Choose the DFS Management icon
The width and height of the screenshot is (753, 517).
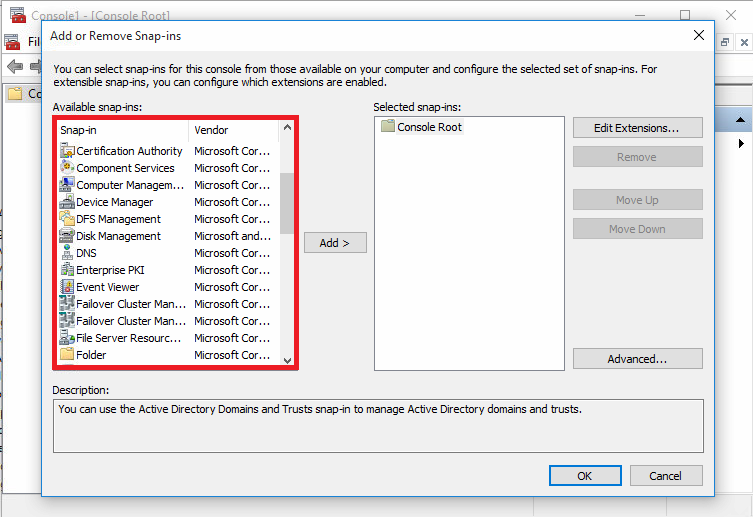(67, 218)
